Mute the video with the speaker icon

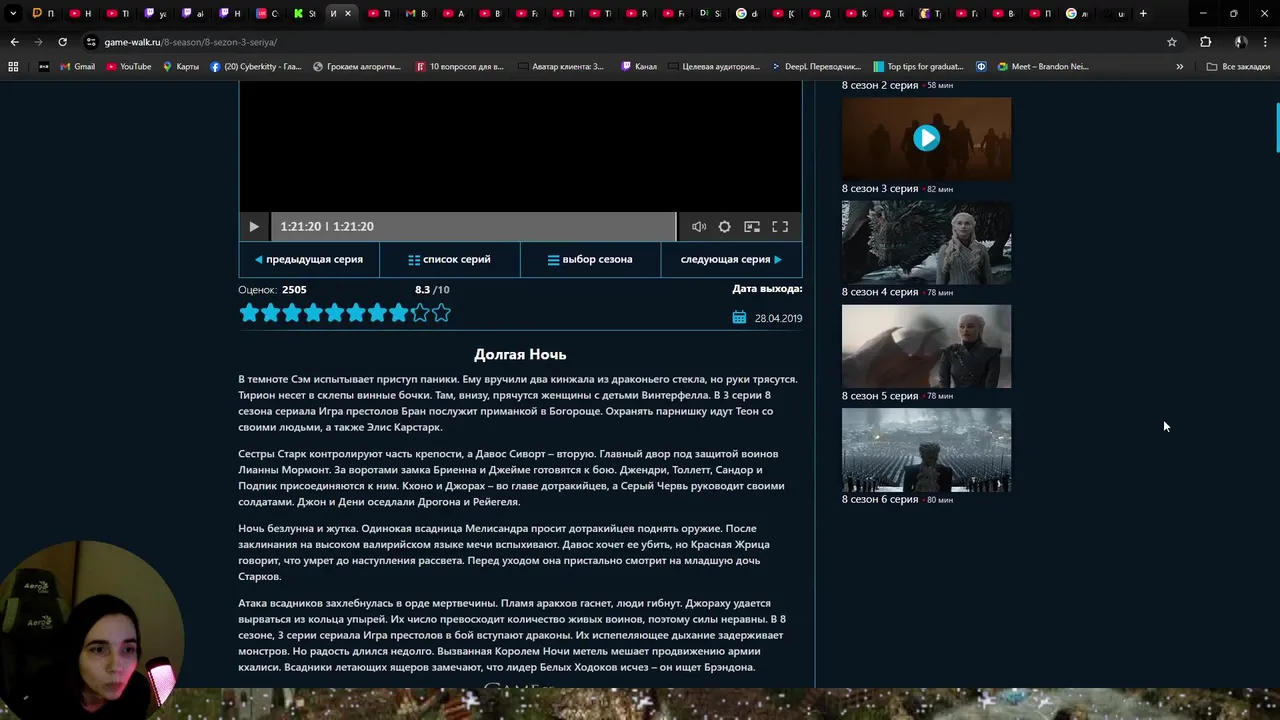(699, 227)
